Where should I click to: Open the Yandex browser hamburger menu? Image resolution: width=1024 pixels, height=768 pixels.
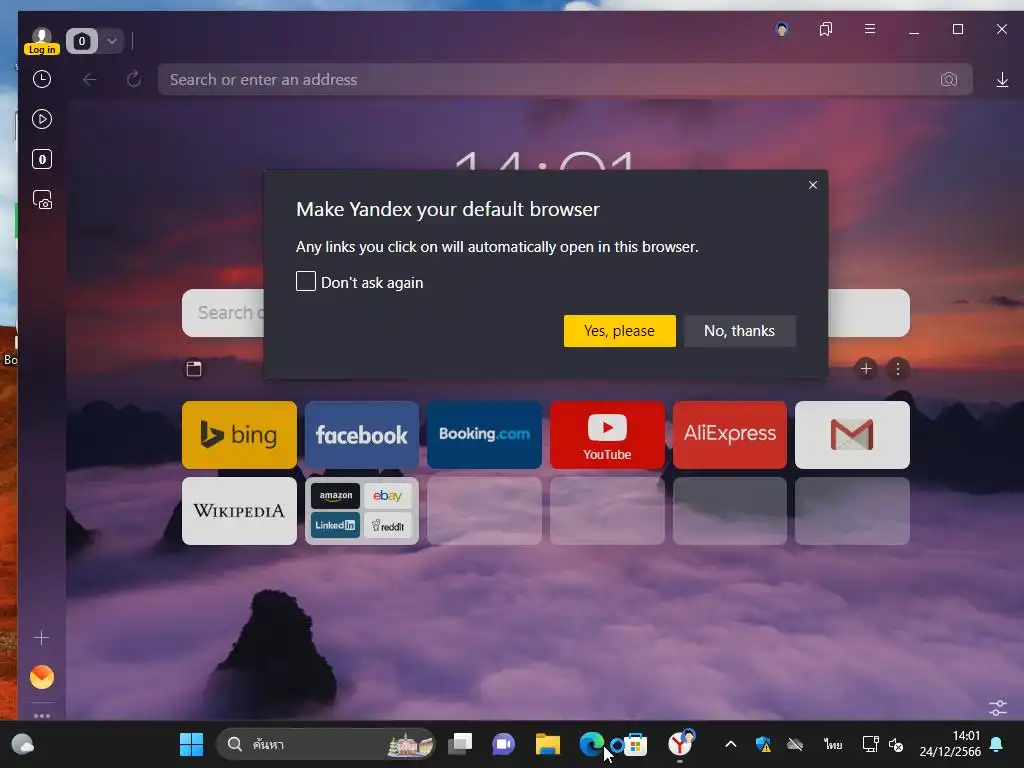click(x=870, y=29)
